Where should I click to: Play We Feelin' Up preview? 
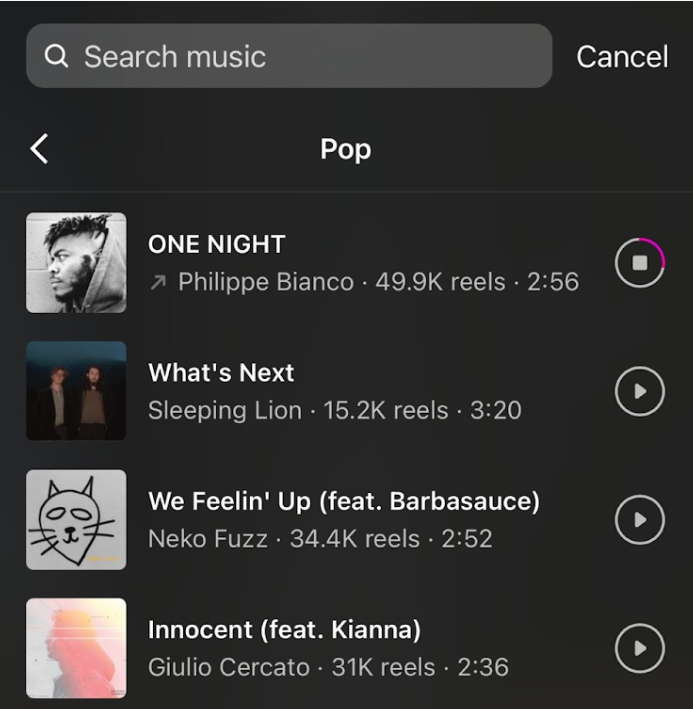pos(640,520)
